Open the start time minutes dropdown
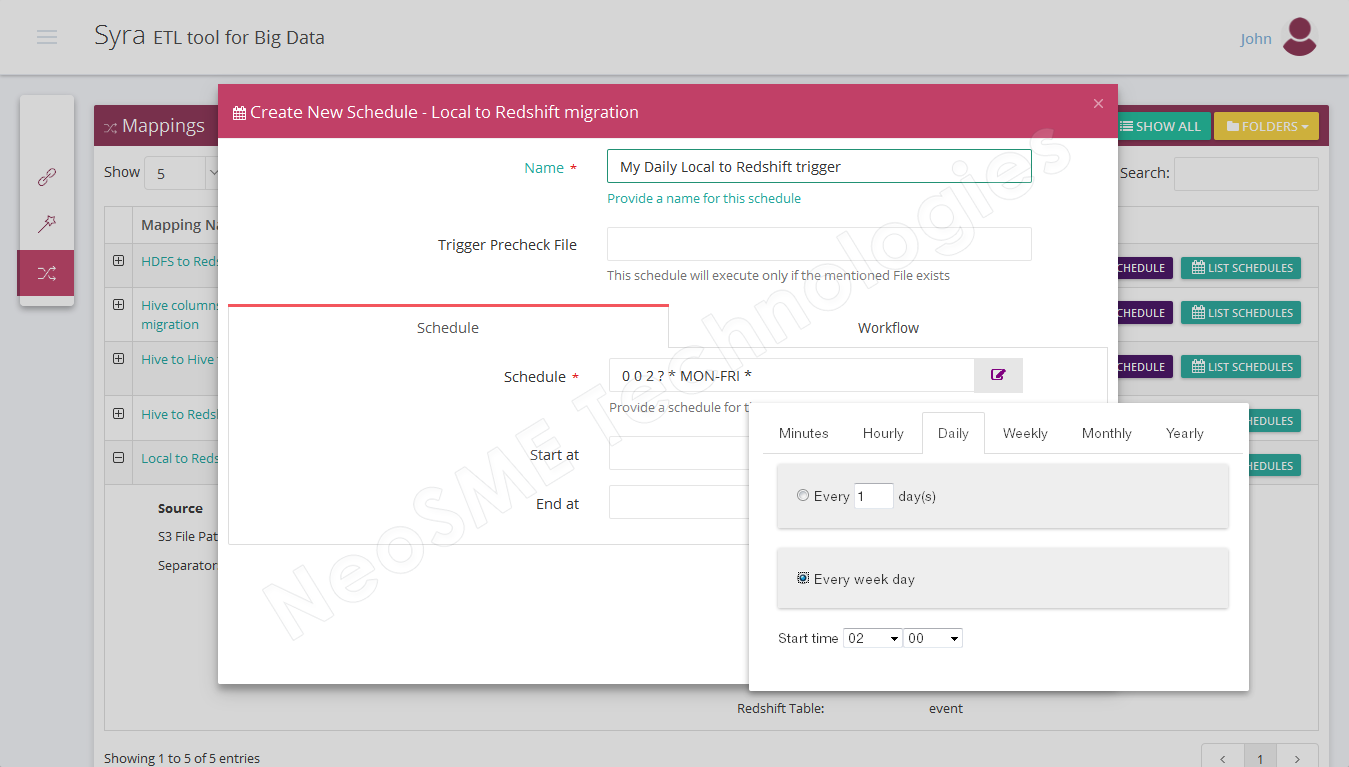Image resolution: width=1349 pixels, height=767 pixels. point(932,638)
